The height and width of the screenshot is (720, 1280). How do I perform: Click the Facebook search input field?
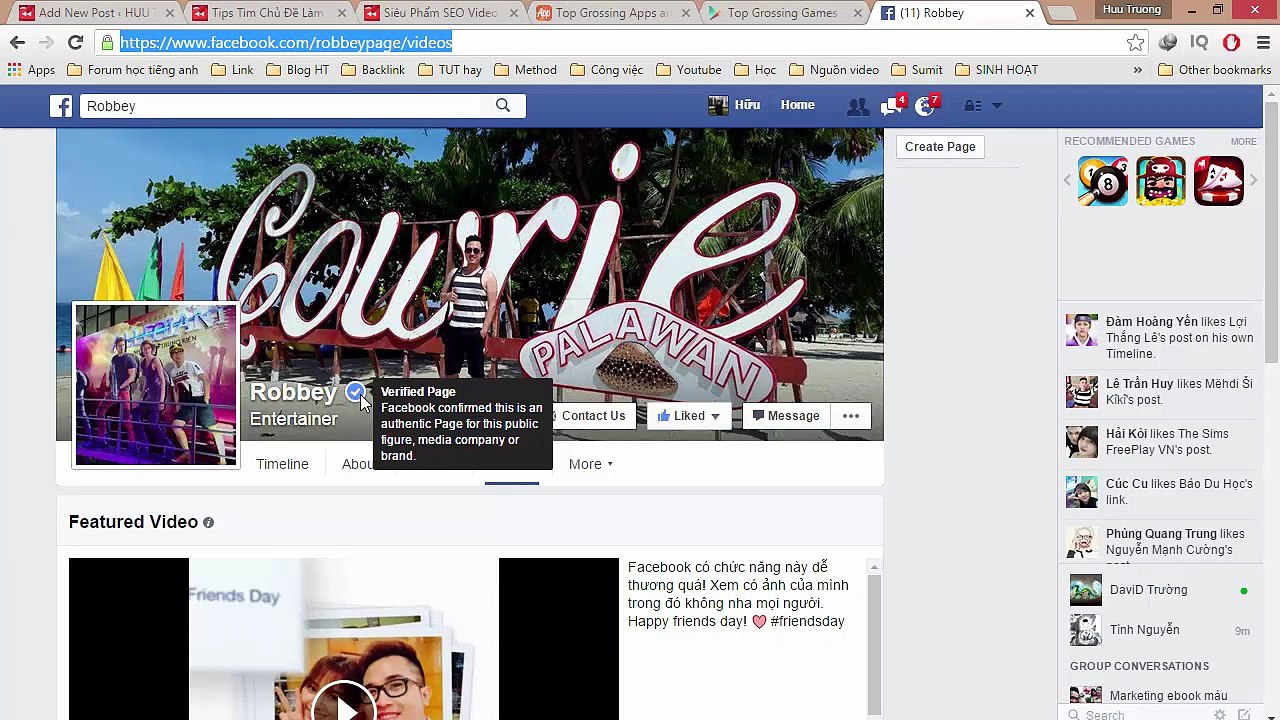click(x=283, y=106)
